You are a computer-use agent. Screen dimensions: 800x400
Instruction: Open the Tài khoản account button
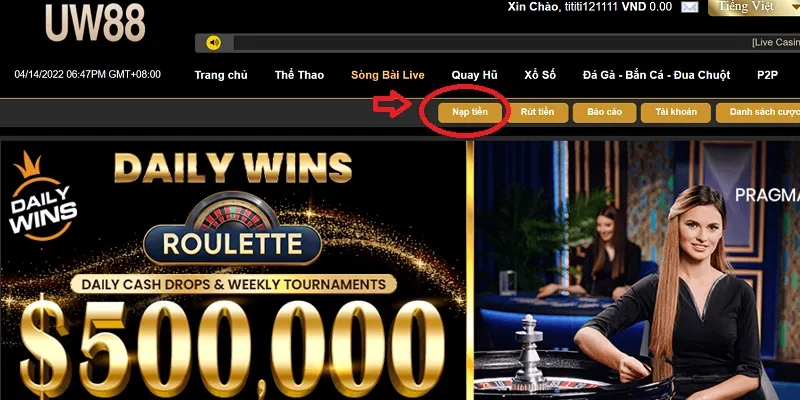(676, 113)
